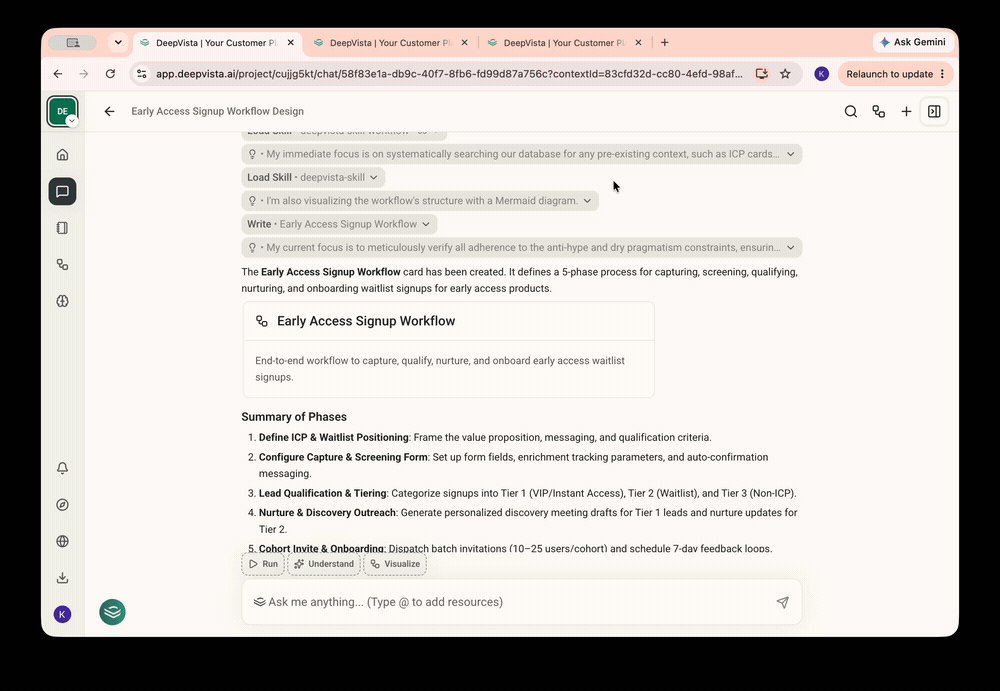Go back using the chat header arrow
The height and width of the screenshot is (691, 1000).
(x=110, y=111)
